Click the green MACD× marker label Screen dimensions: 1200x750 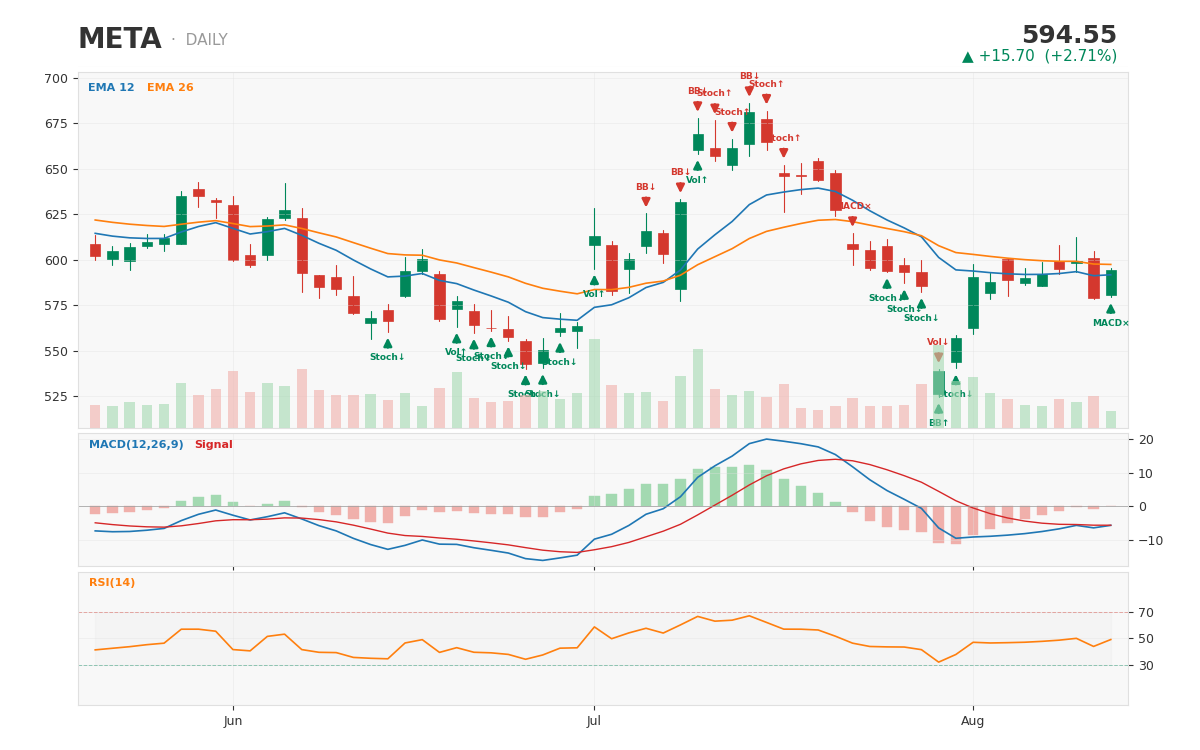(x=1110, y=323)
